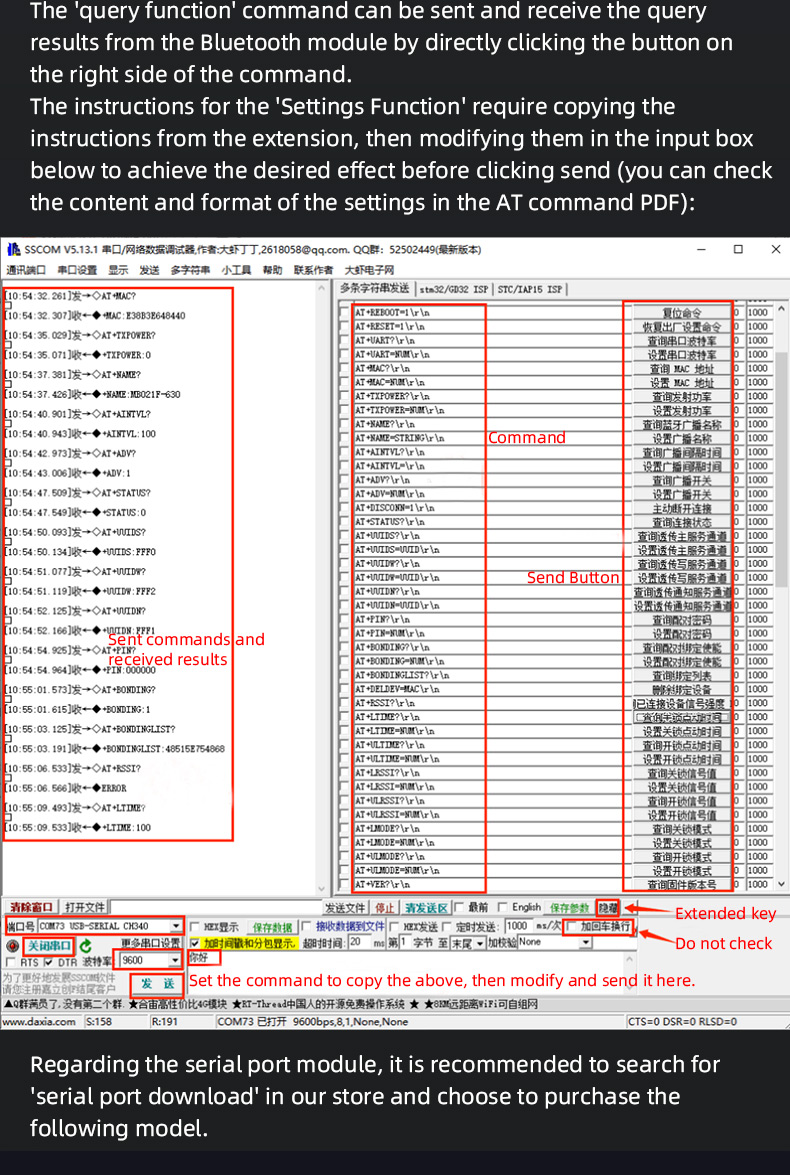Viewport: 790px width, 1175px height.
Task: Switch to the STC/IAP15 ISP tab
Action: [530, 289]
